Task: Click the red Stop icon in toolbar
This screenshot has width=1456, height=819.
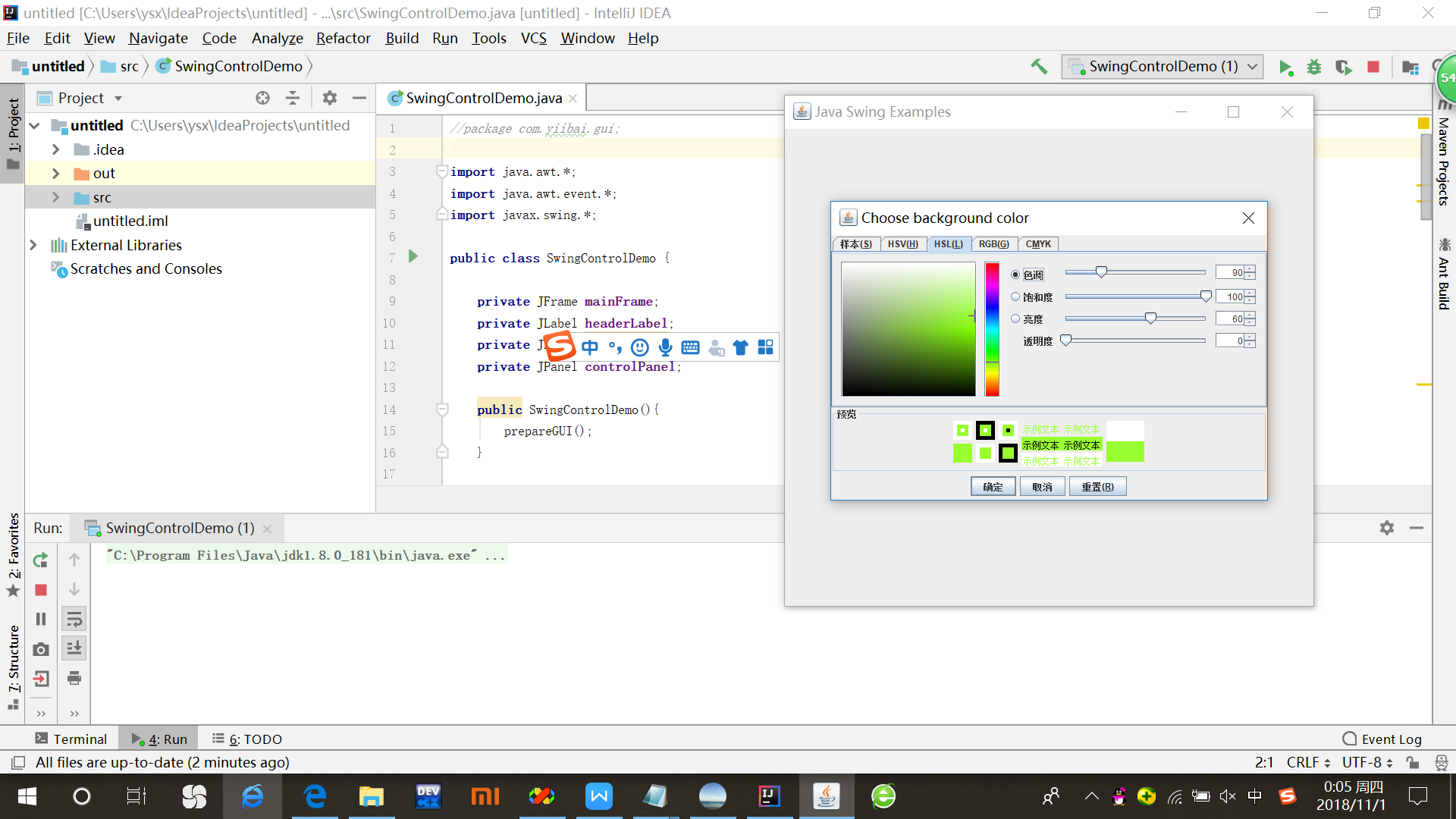Action: 1373,67
